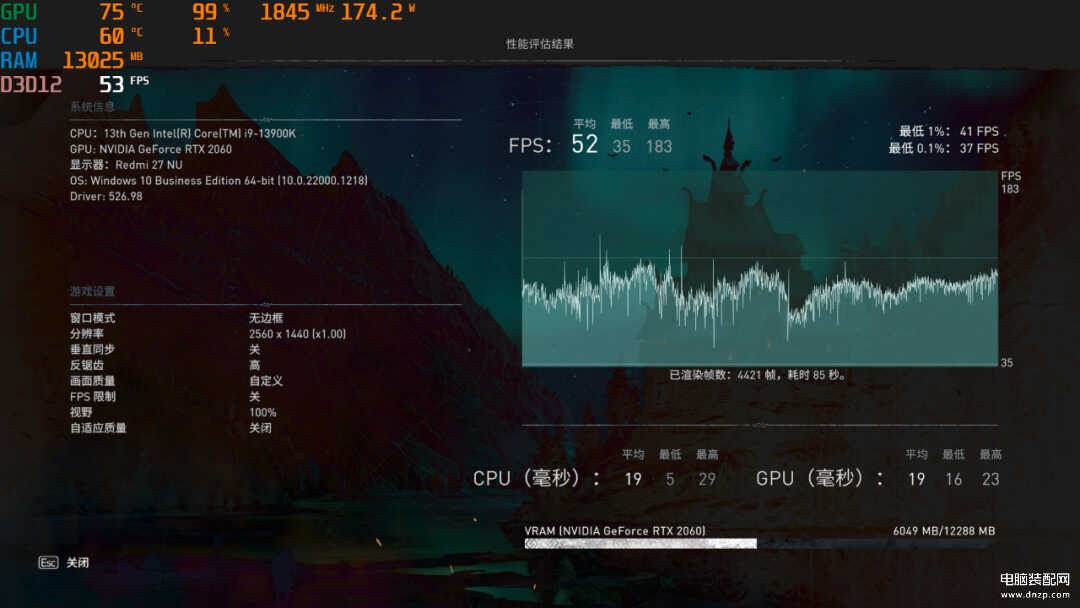The width and height of the screenshot is (1080, 608).
Task: Click the 自适应质量 setting label
Action: click(98, 428)
